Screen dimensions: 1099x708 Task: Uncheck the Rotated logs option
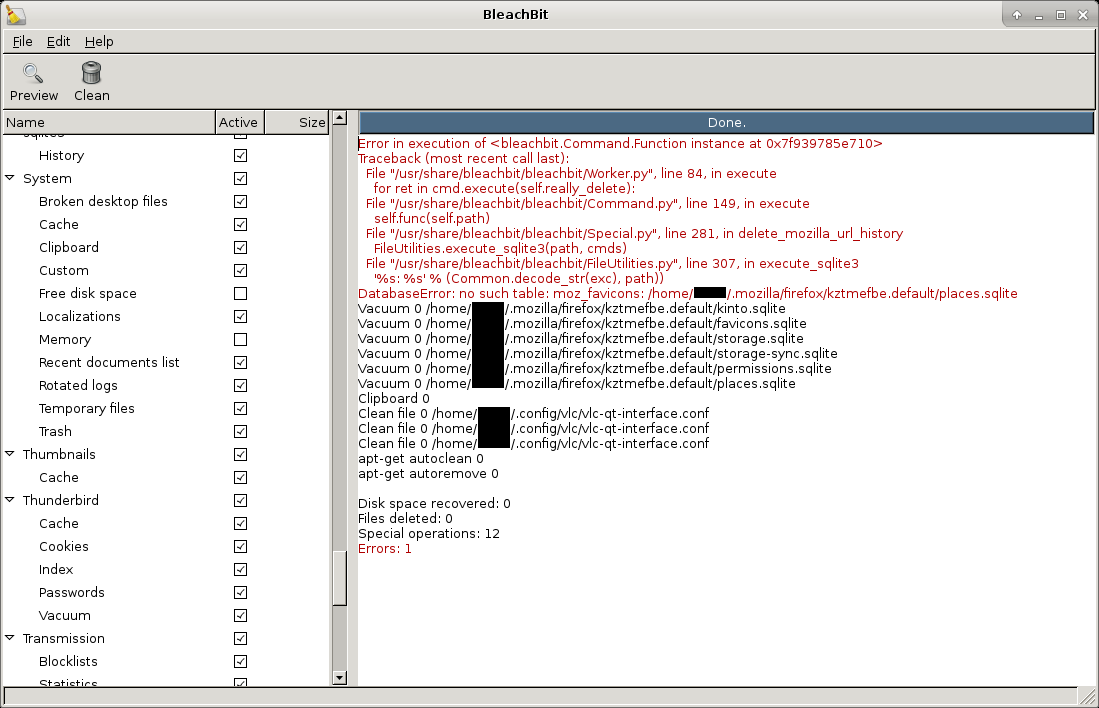click(x=240, y=385)
